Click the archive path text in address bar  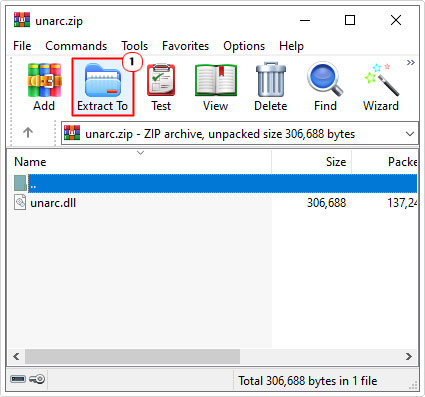(x=220, y=134)
